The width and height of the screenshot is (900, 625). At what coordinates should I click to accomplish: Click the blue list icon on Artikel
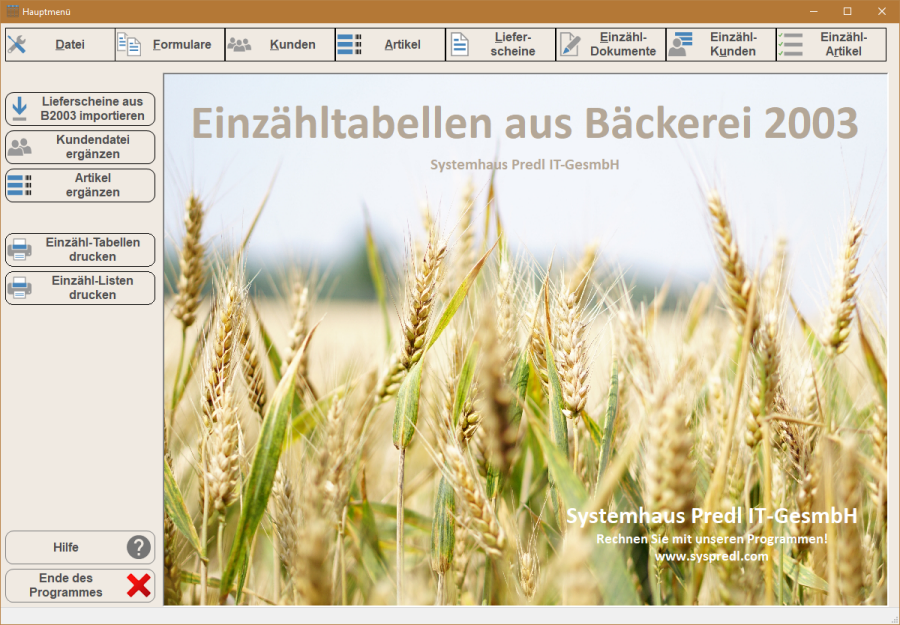350,44
